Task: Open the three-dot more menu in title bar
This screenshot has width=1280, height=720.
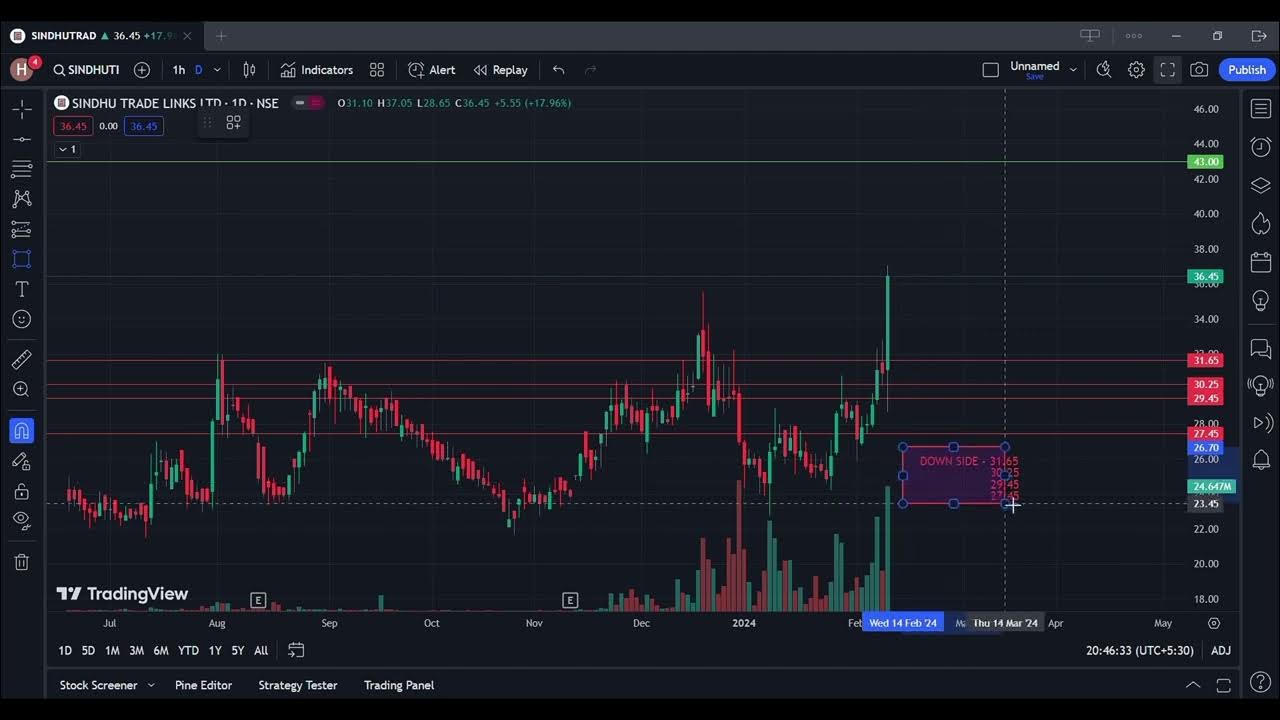Action: [1133, 36]
